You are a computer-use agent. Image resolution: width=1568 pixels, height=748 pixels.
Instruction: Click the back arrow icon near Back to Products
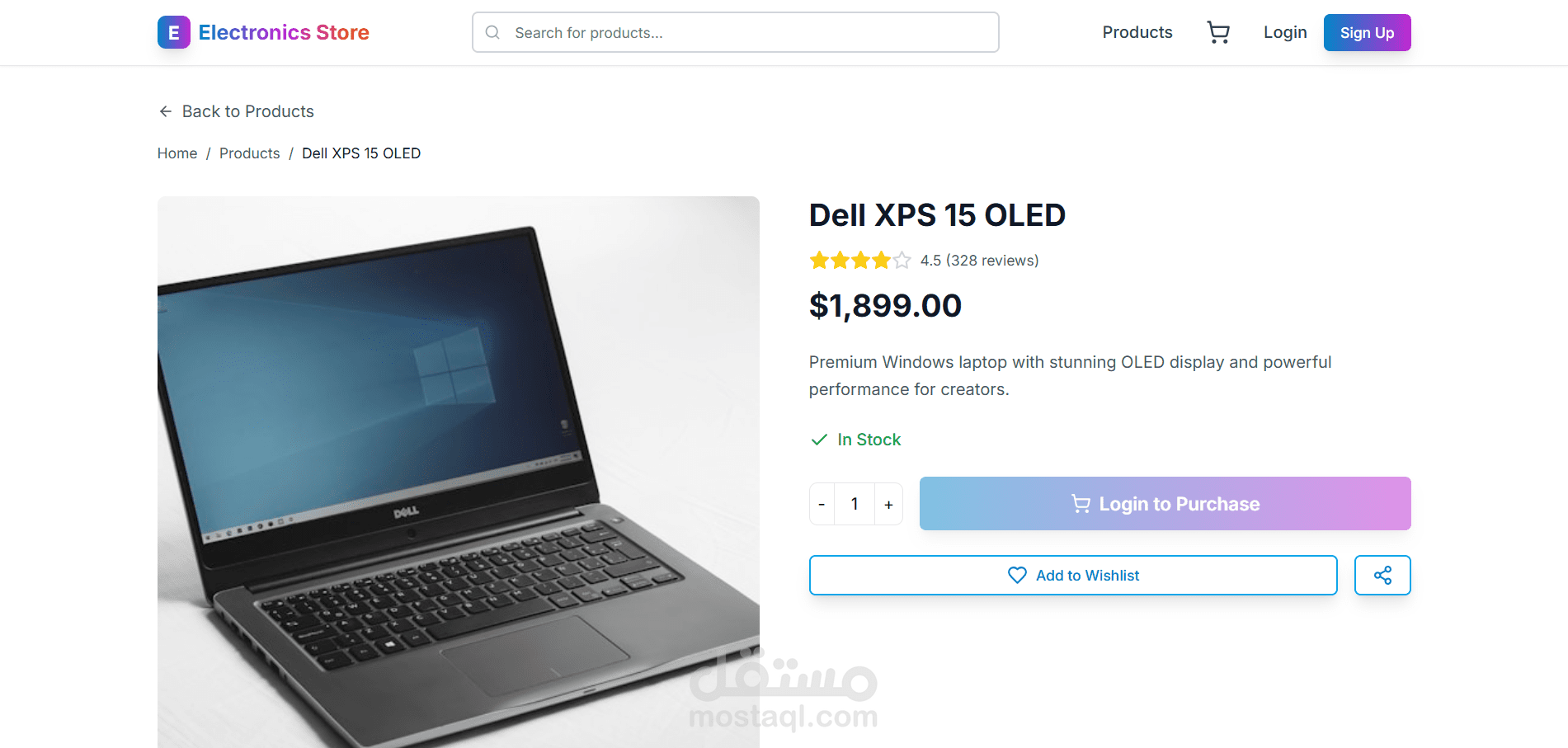pos(166,111)
